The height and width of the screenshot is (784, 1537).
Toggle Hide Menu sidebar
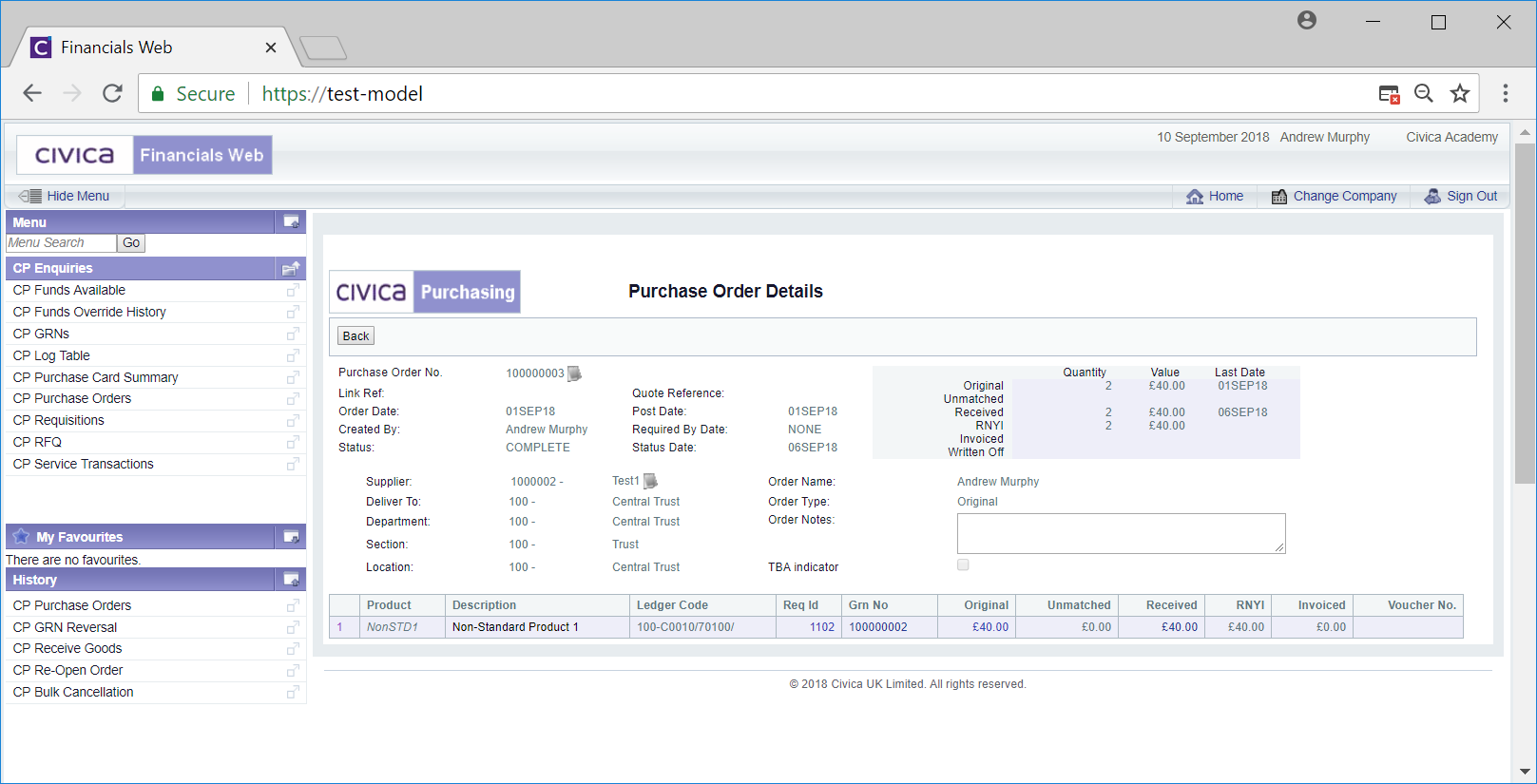pos(65,196)
